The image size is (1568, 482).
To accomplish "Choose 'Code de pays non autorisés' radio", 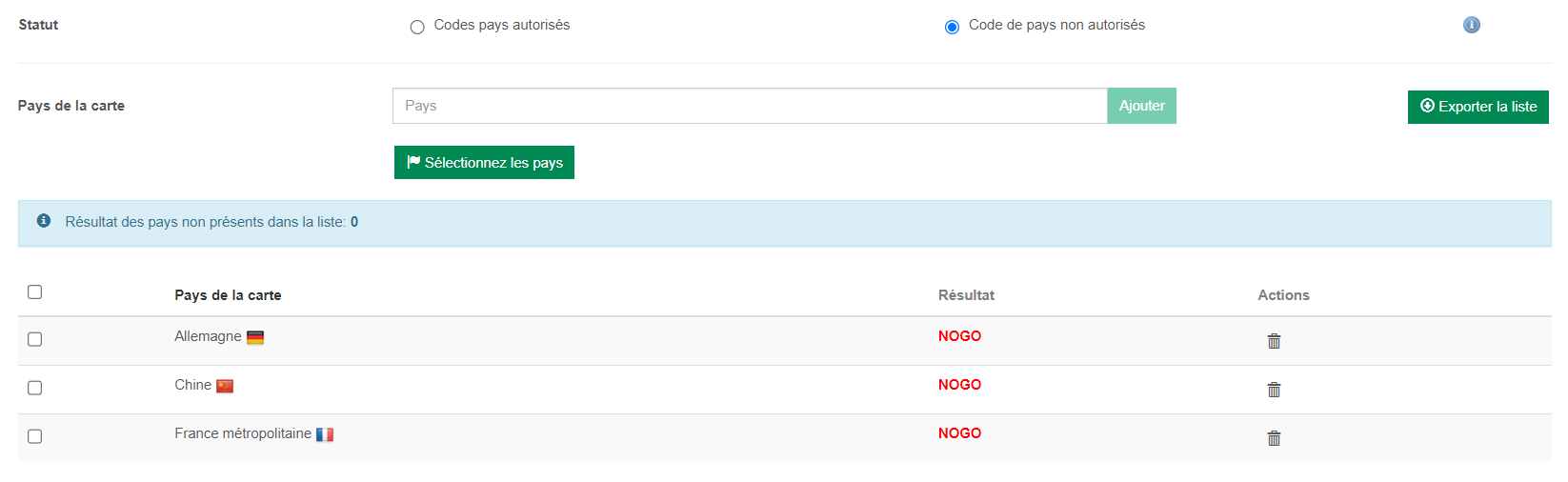I will pos(952,27).
